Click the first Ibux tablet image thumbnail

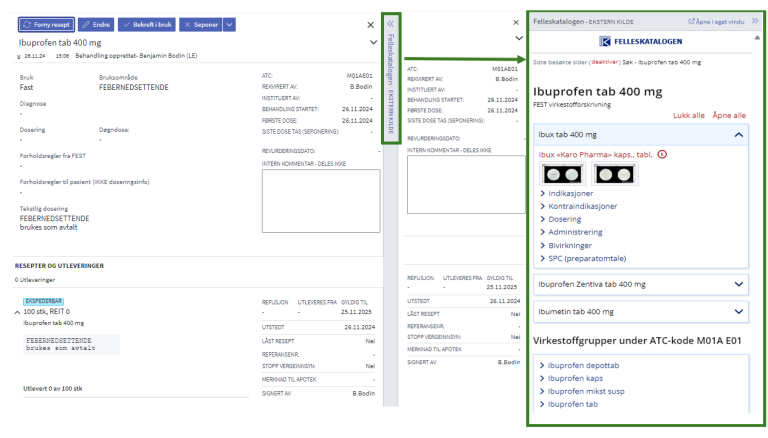click(563, 174)
